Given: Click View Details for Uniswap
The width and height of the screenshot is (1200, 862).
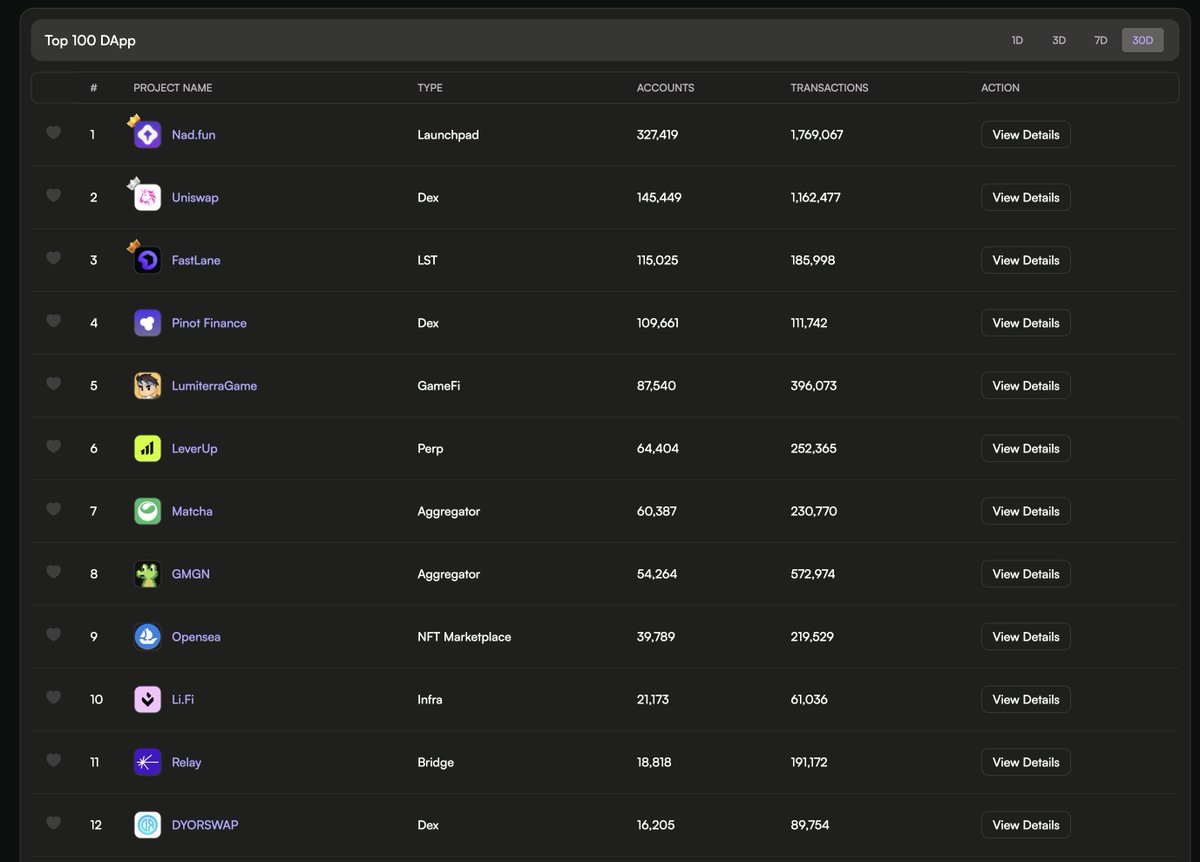Looking at the screenshot, I should 1025,197.
